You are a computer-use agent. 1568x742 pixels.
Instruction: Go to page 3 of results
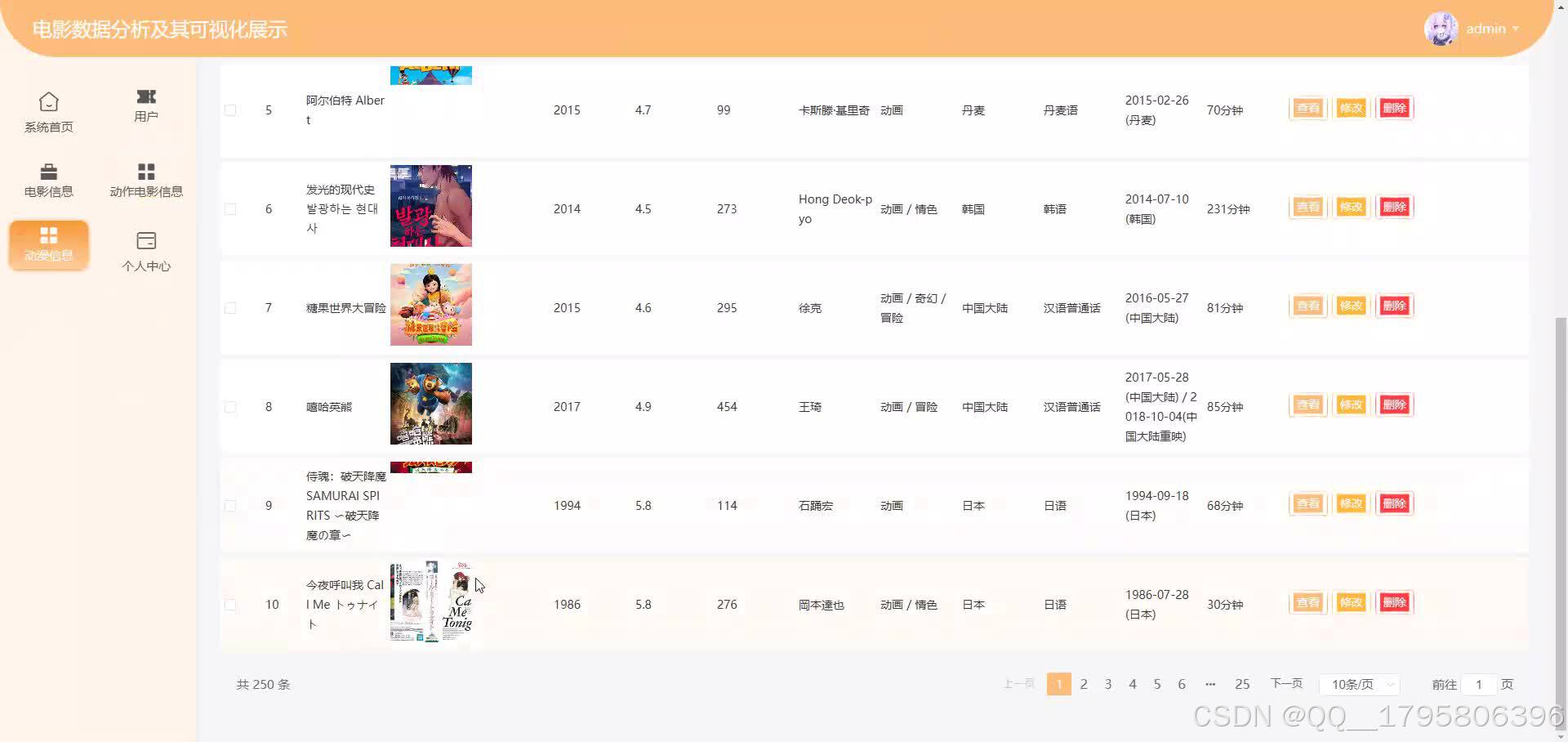[1107, 684]
